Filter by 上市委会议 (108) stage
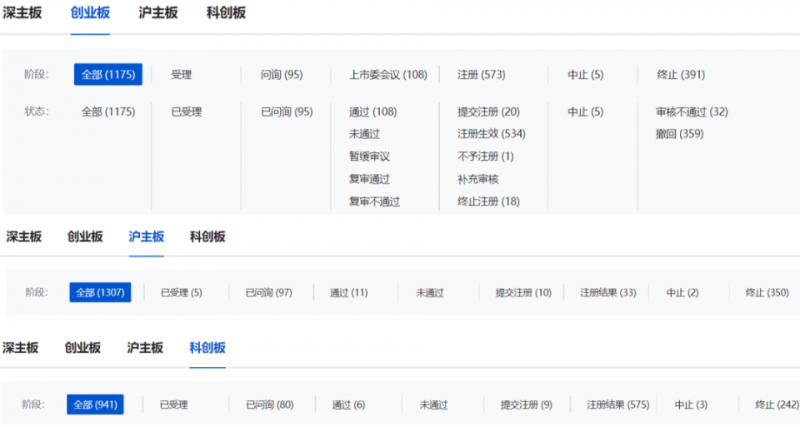This screenshot has height=427, width=800. (387, 75)
